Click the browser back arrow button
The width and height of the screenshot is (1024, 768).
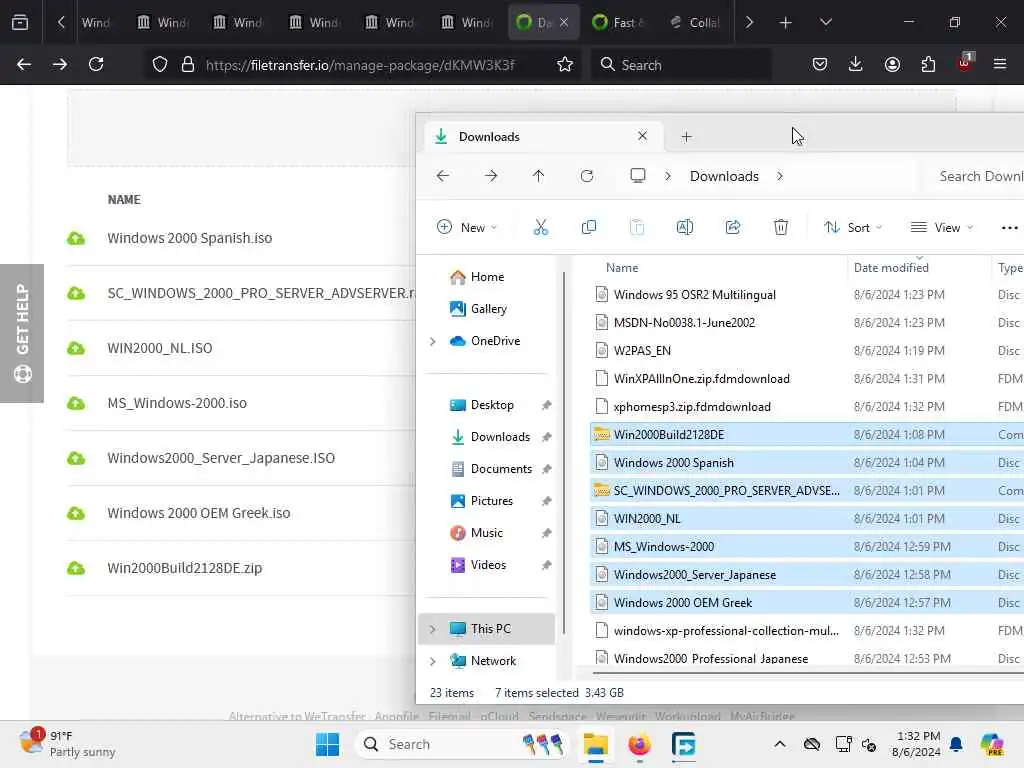[x=24, y=64]
